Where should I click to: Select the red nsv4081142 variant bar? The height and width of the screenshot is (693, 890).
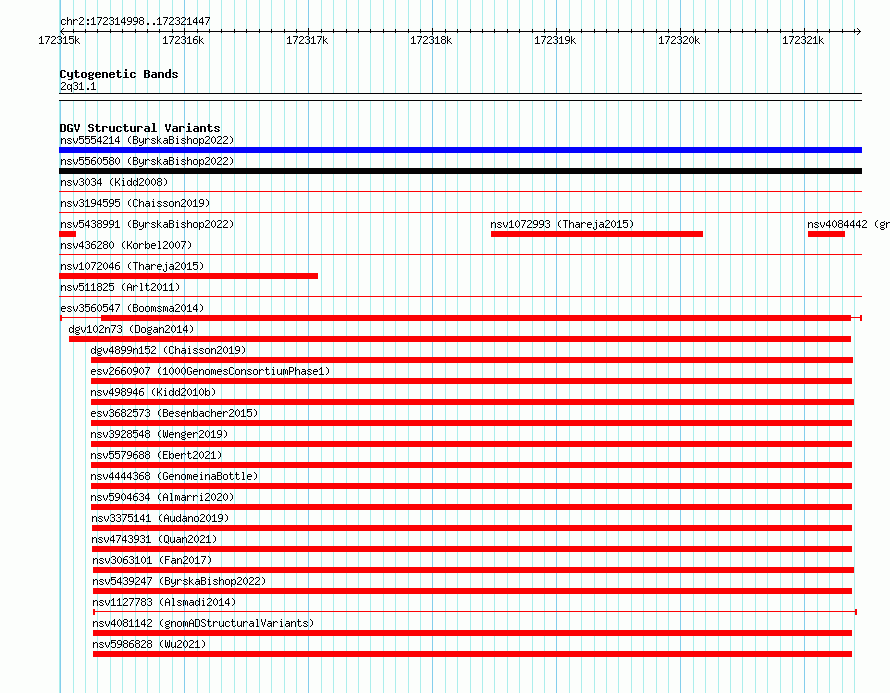pos(472,633)
